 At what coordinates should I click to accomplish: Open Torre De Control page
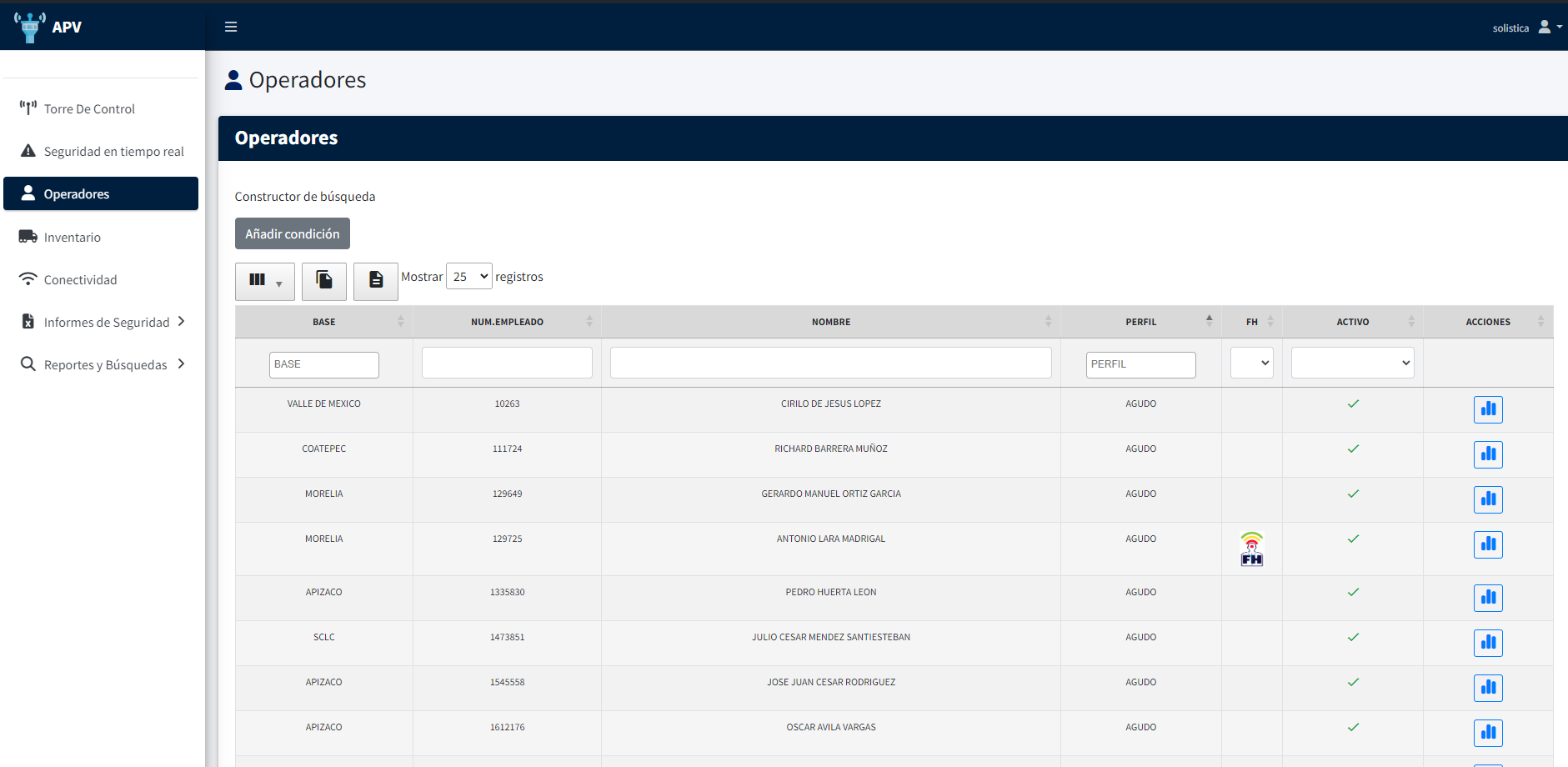(101, 108)
